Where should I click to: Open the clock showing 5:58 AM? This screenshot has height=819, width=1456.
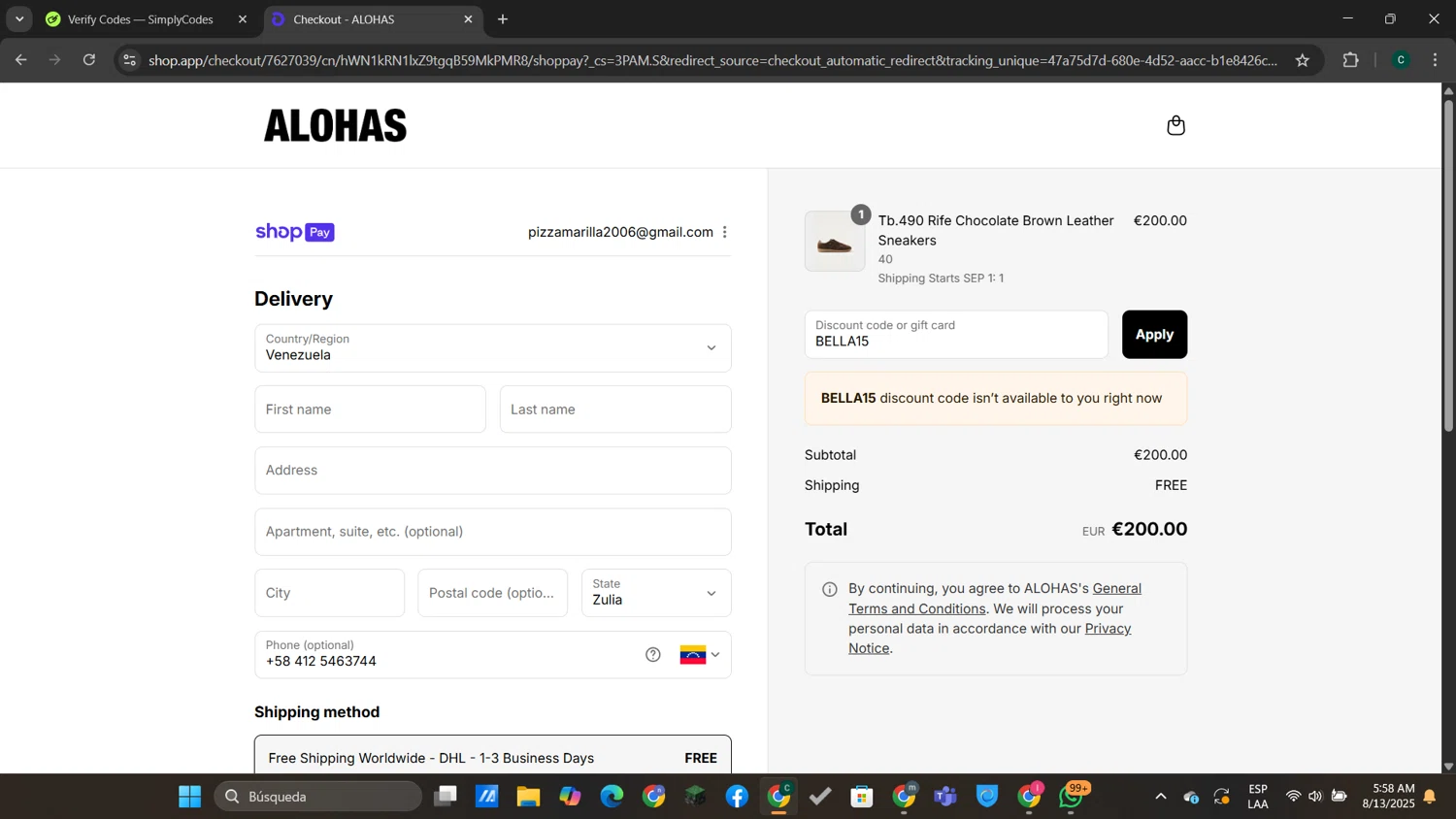coord(1388,797)
